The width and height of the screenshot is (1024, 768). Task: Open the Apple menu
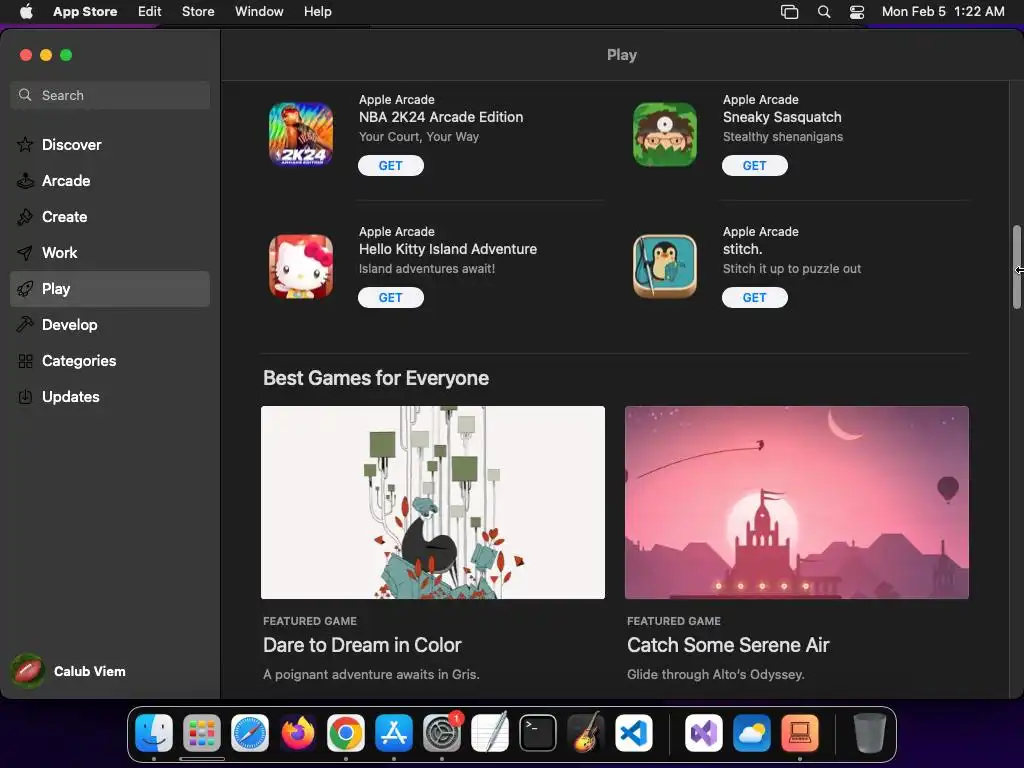coord(26,11)
